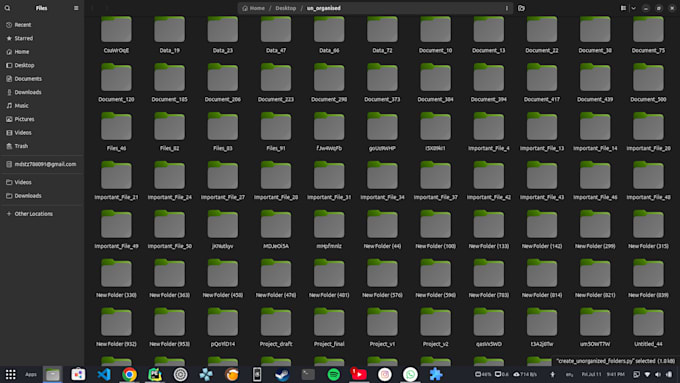Open the gmail account entry in sidebar

coord(41,164)
